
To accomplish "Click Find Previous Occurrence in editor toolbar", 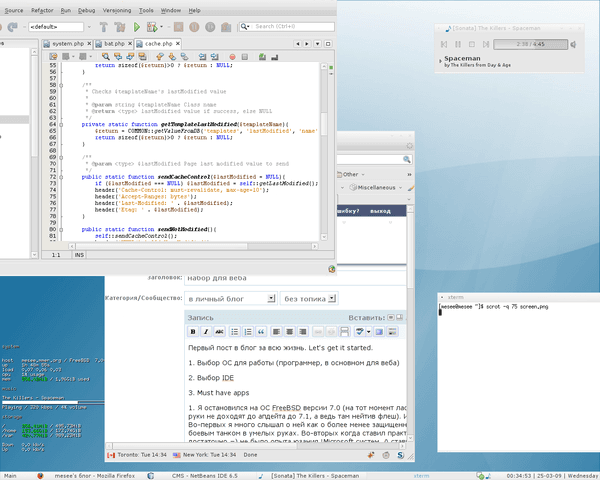I will pos(118,57).
